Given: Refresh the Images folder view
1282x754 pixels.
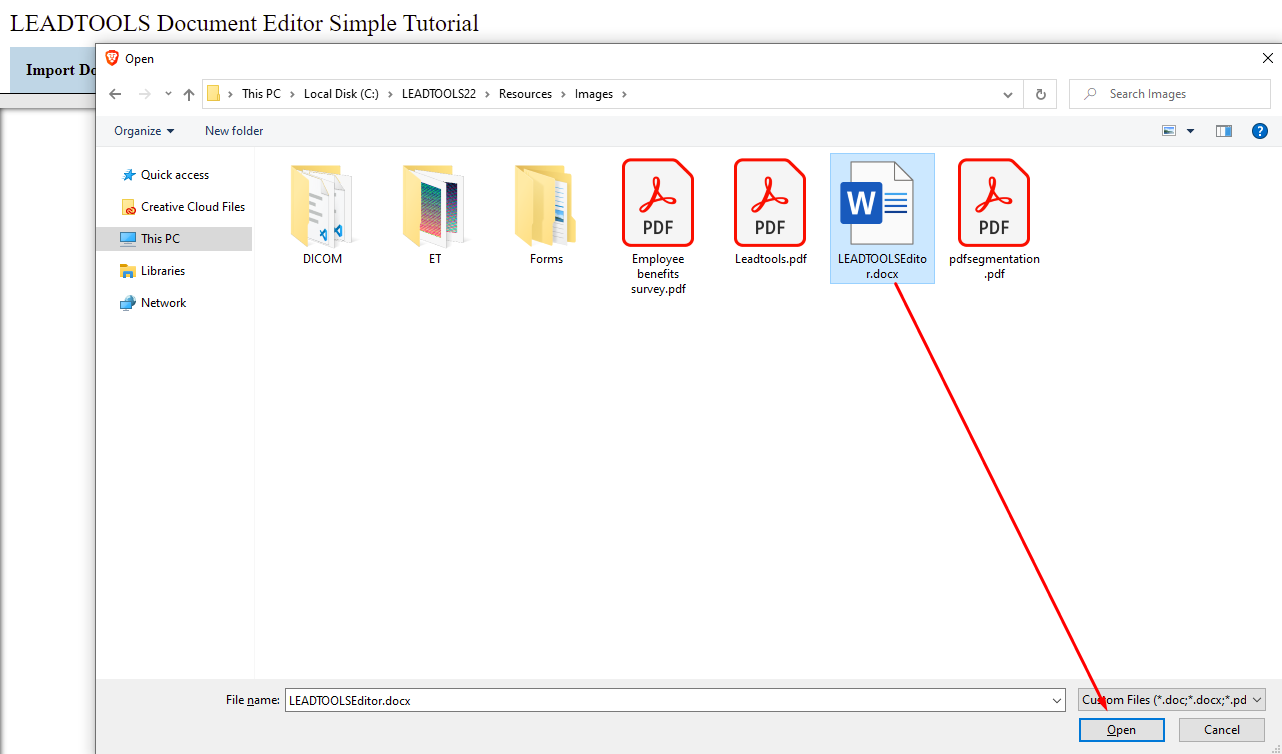Looking at the screenshot, I should (x=1040, y=94).
